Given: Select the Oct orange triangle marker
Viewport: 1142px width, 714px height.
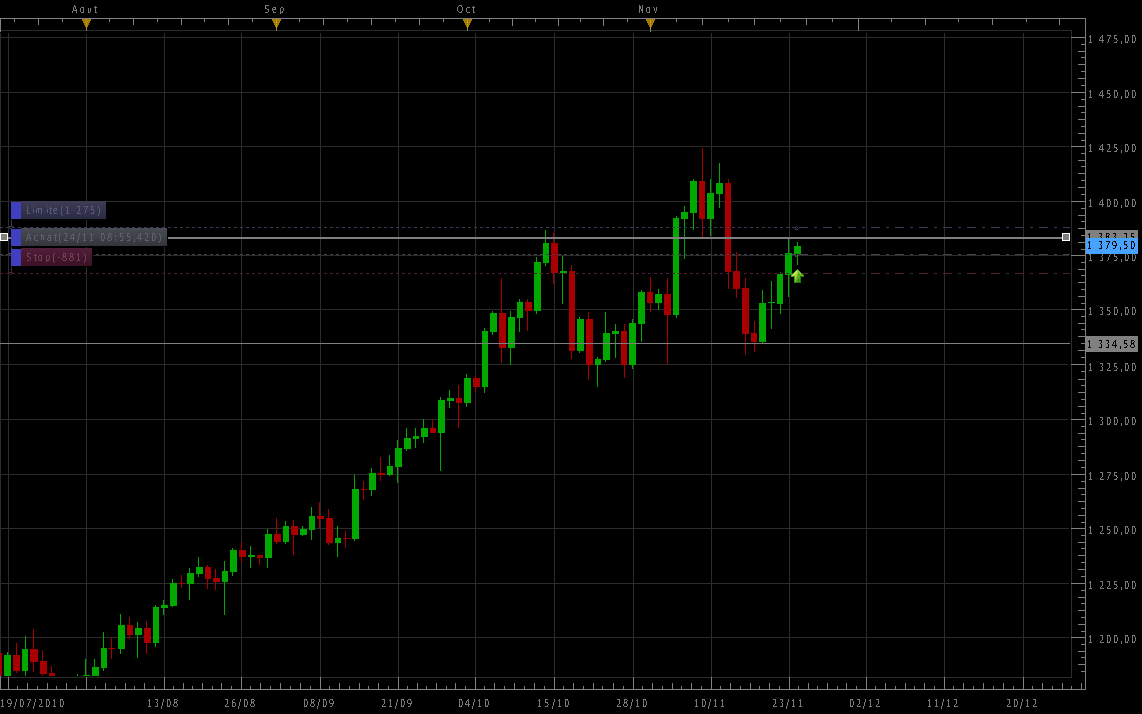Looking at the screenshot, I should tap(467, 24).
